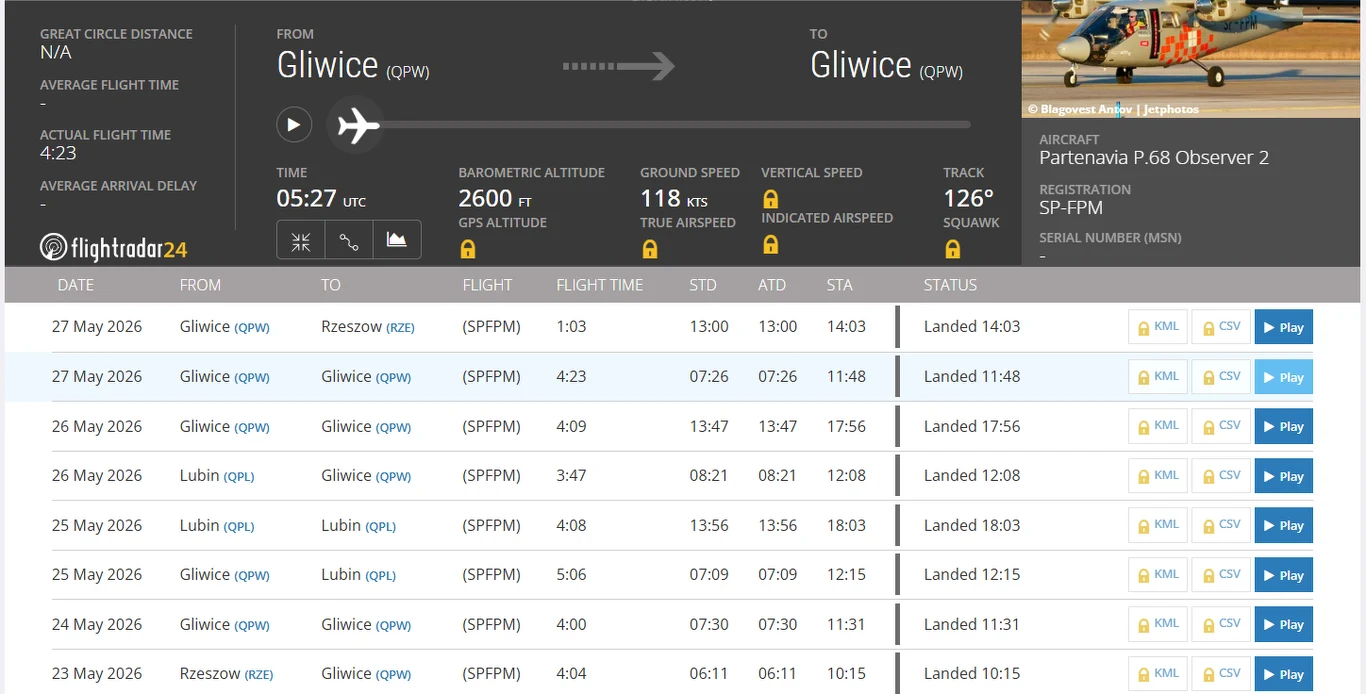Click the True Airspeed lock icon
Screen dimensions: 1366x694
649,249
